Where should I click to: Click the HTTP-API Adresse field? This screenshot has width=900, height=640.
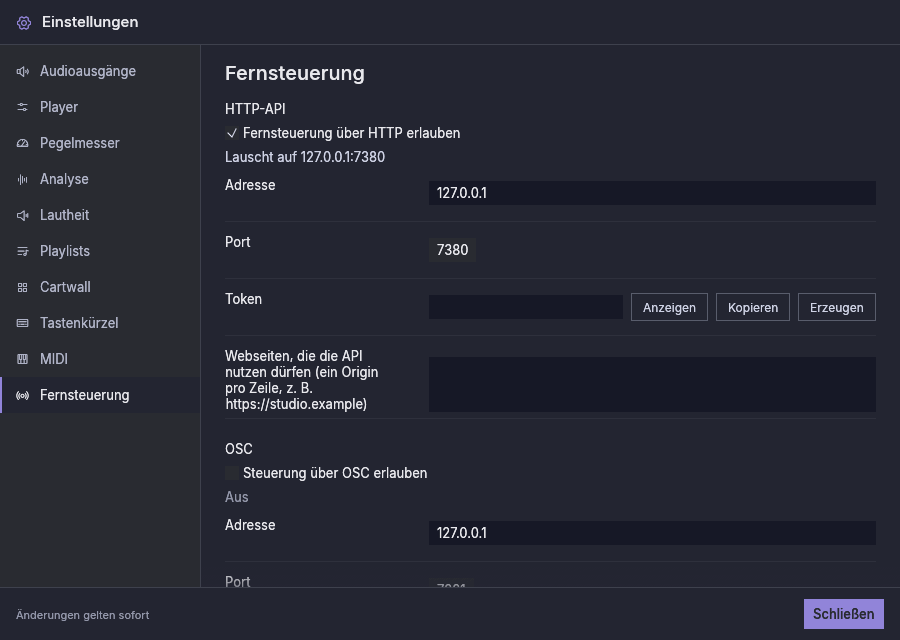[x=652, y=193]
